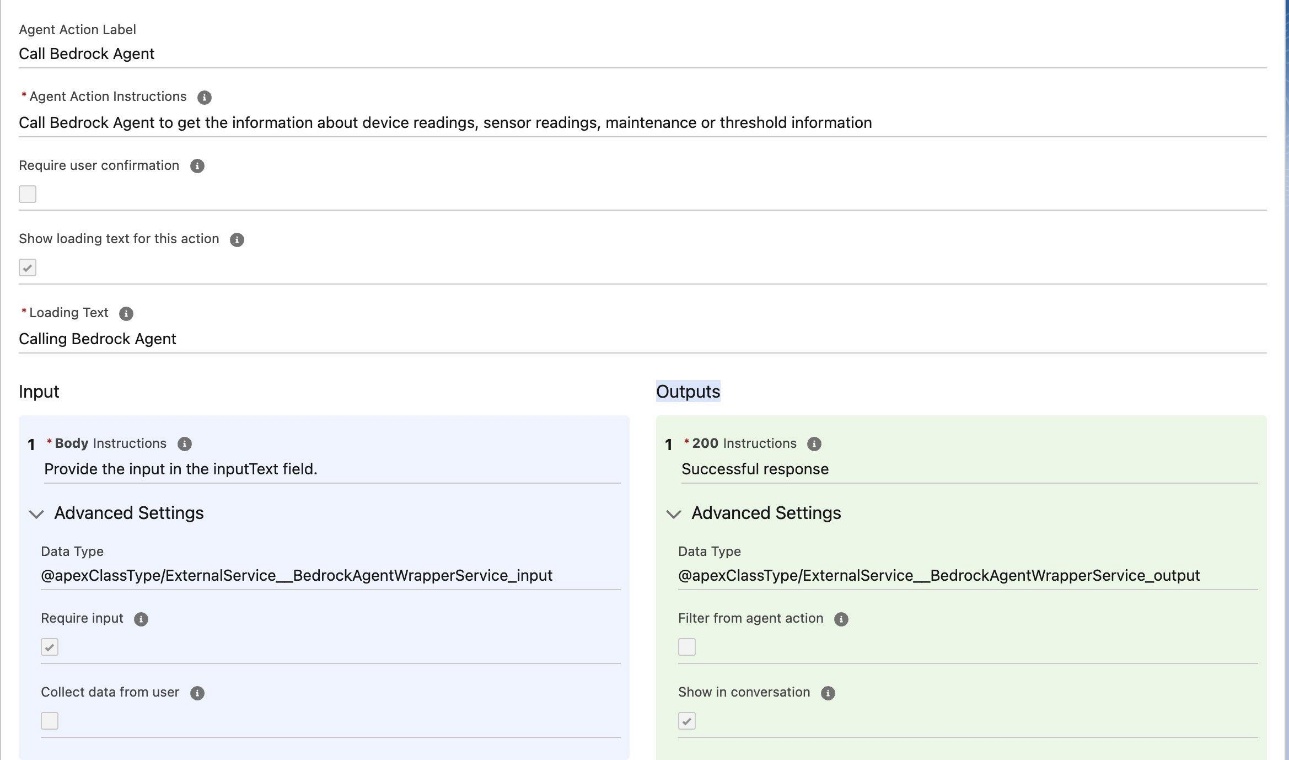Click info icon next to 200 Instructions
Screen dimensions: 1289x760
click(x=814, y=444)
